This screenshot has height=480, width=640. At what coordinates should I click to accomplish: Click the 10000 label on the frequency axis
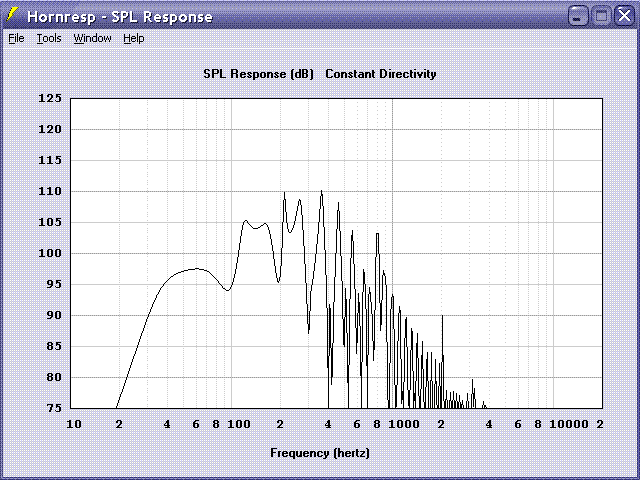(569, 424)
